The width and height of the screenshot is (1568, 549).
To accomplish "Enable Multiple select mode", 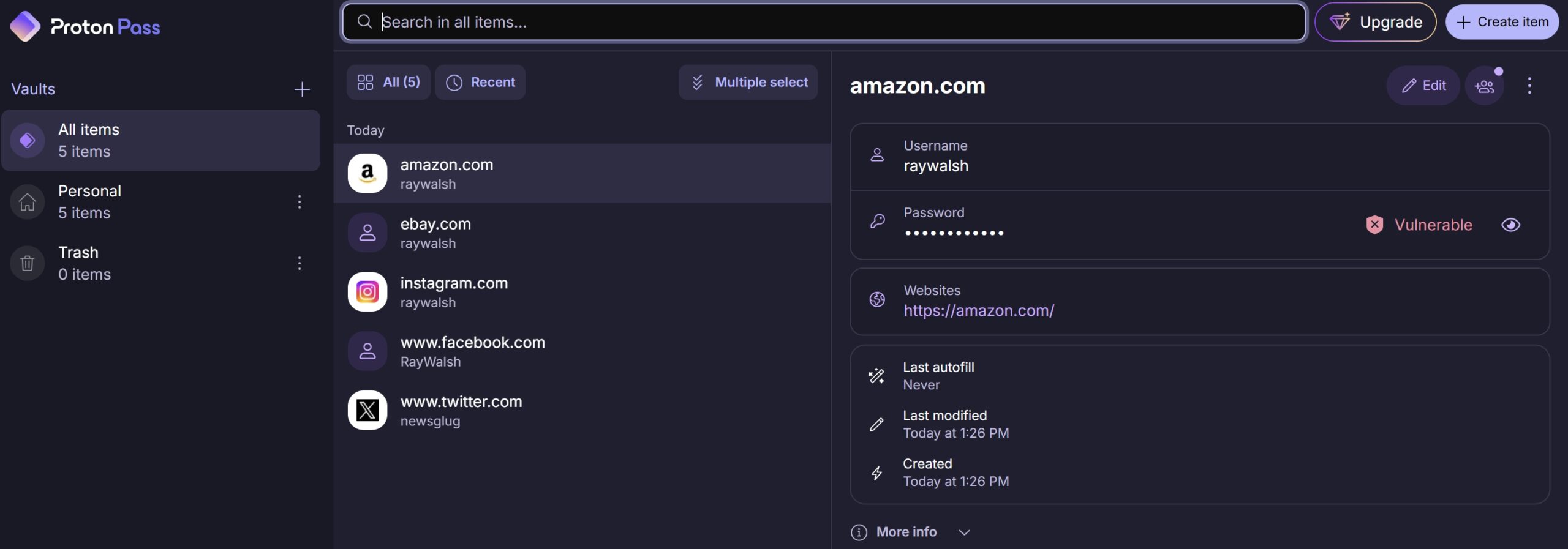I will [748, 82].
